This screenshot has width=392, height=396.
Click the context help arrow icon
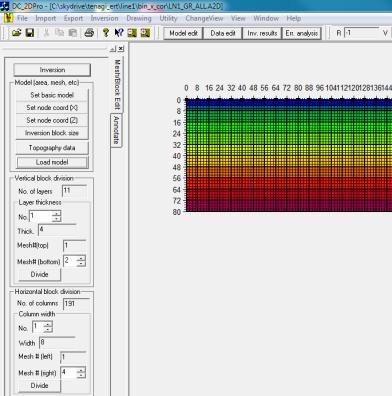(x=119, y=33)
